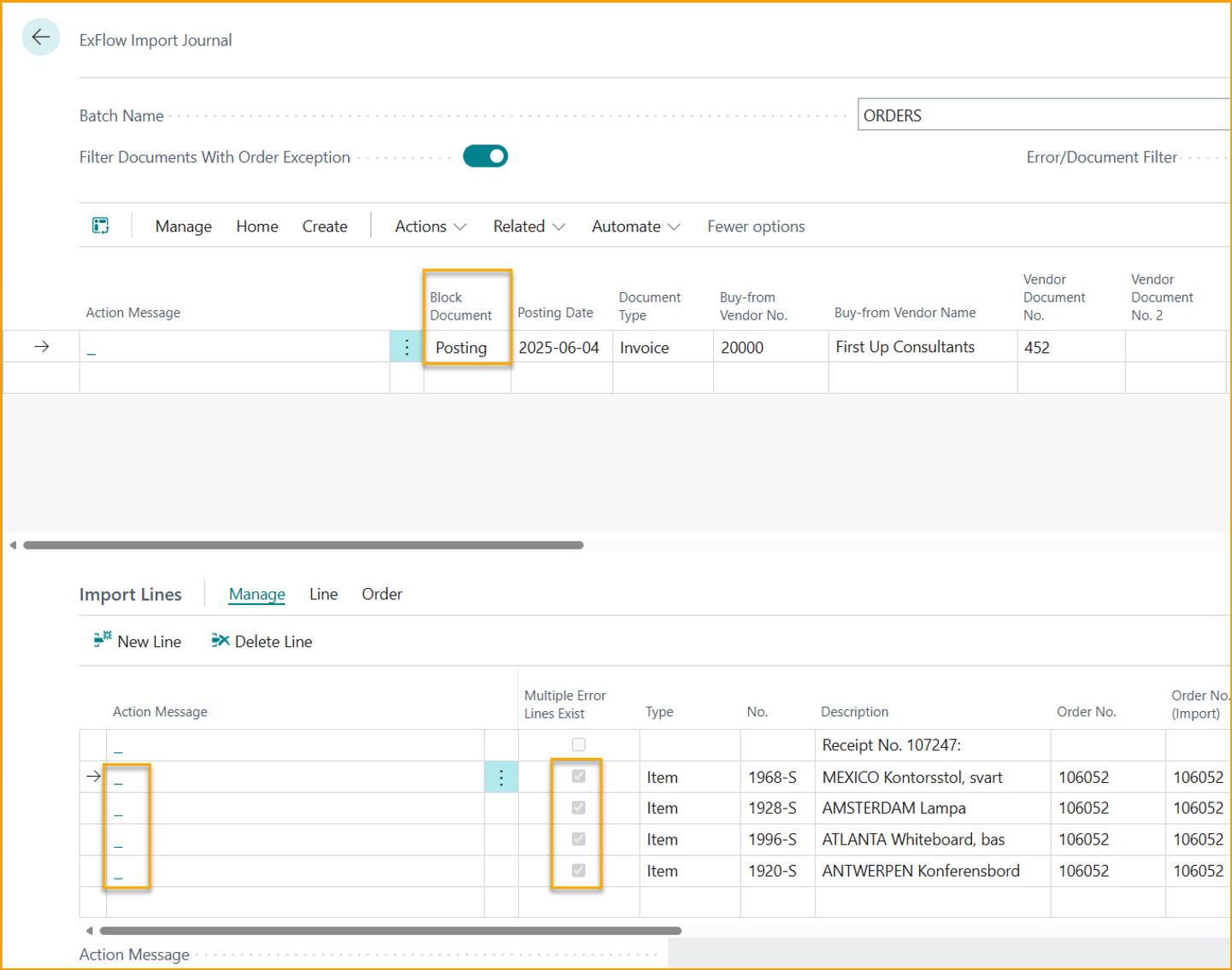Toggle Filter Documents With Order Exception switch
1232x970 pixels.
tap(486, 156)
